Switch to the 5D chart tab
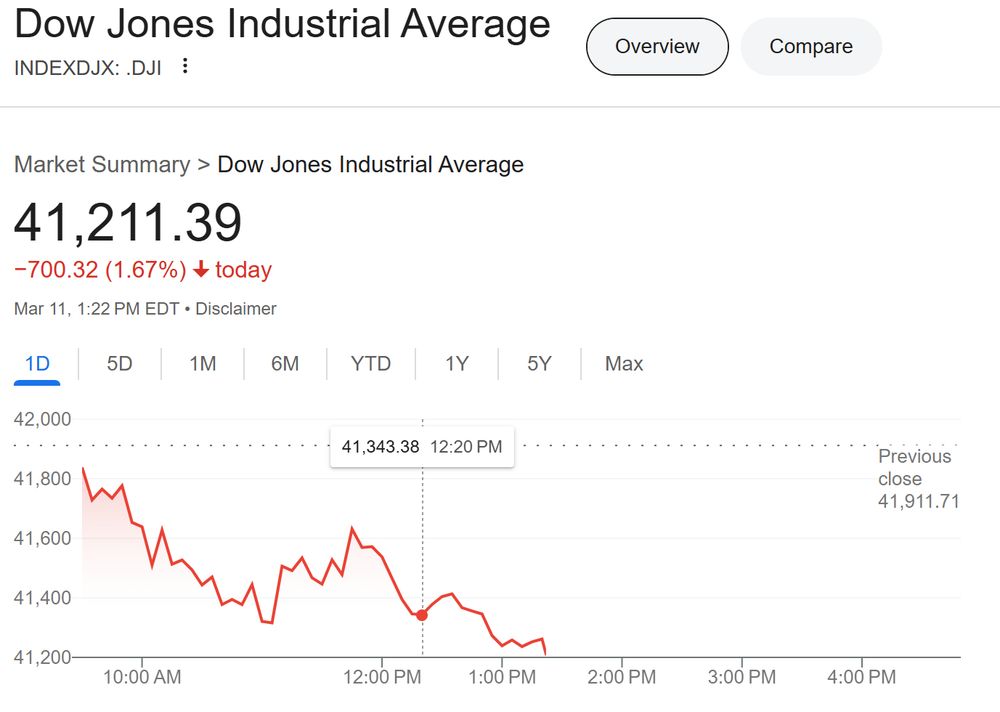The width and height of the screenshot is (1000, 712). click(119, 364)
